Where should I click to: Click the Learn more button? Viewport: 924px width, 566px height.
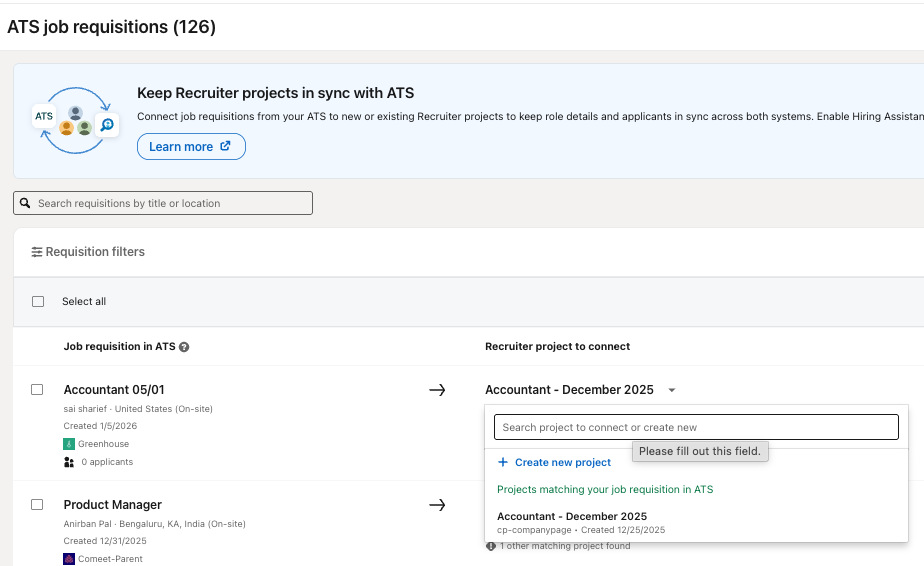(191, 147)
